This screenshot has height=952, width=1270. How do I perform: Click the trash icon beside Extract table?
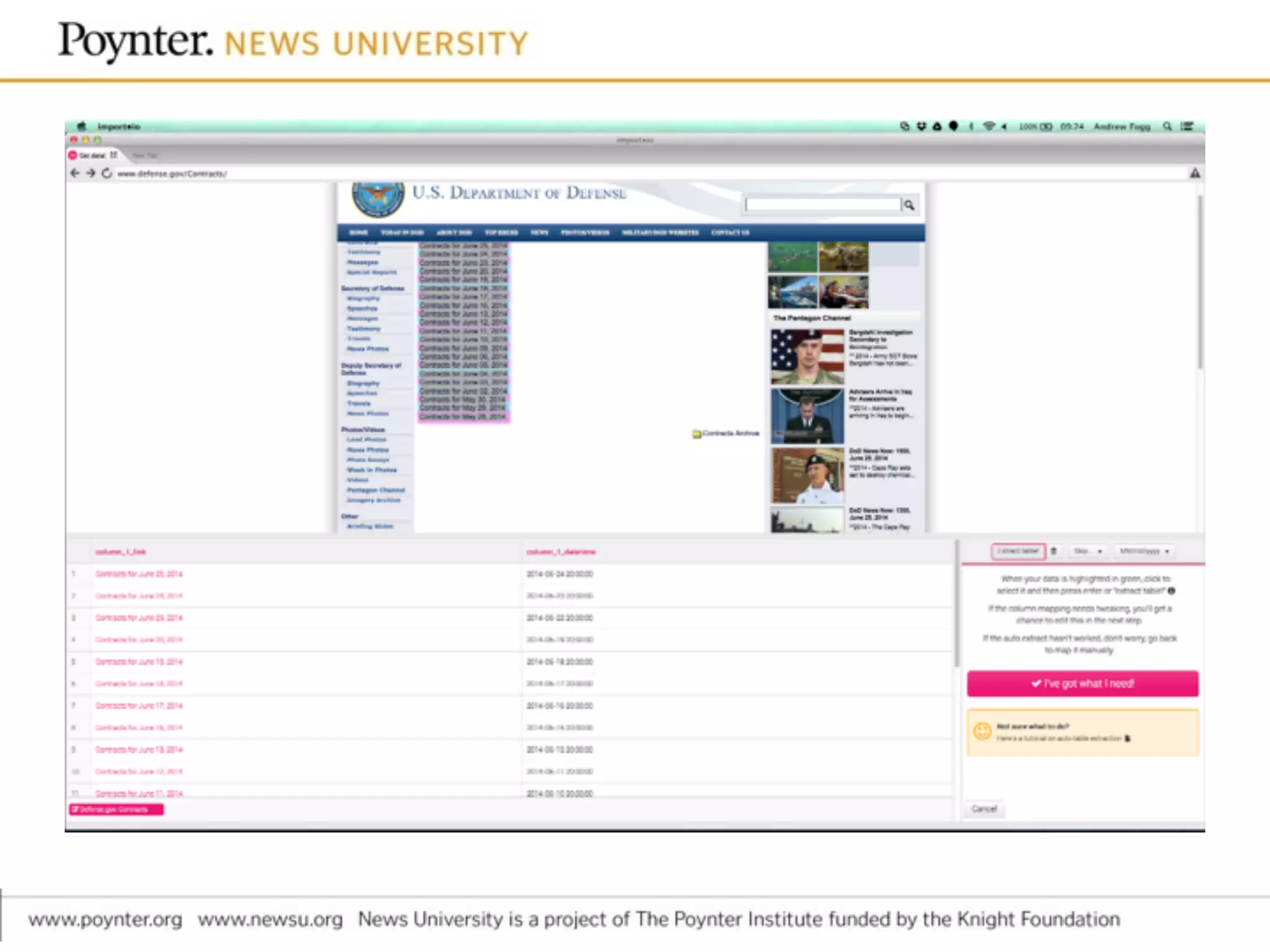[1054, 551]
